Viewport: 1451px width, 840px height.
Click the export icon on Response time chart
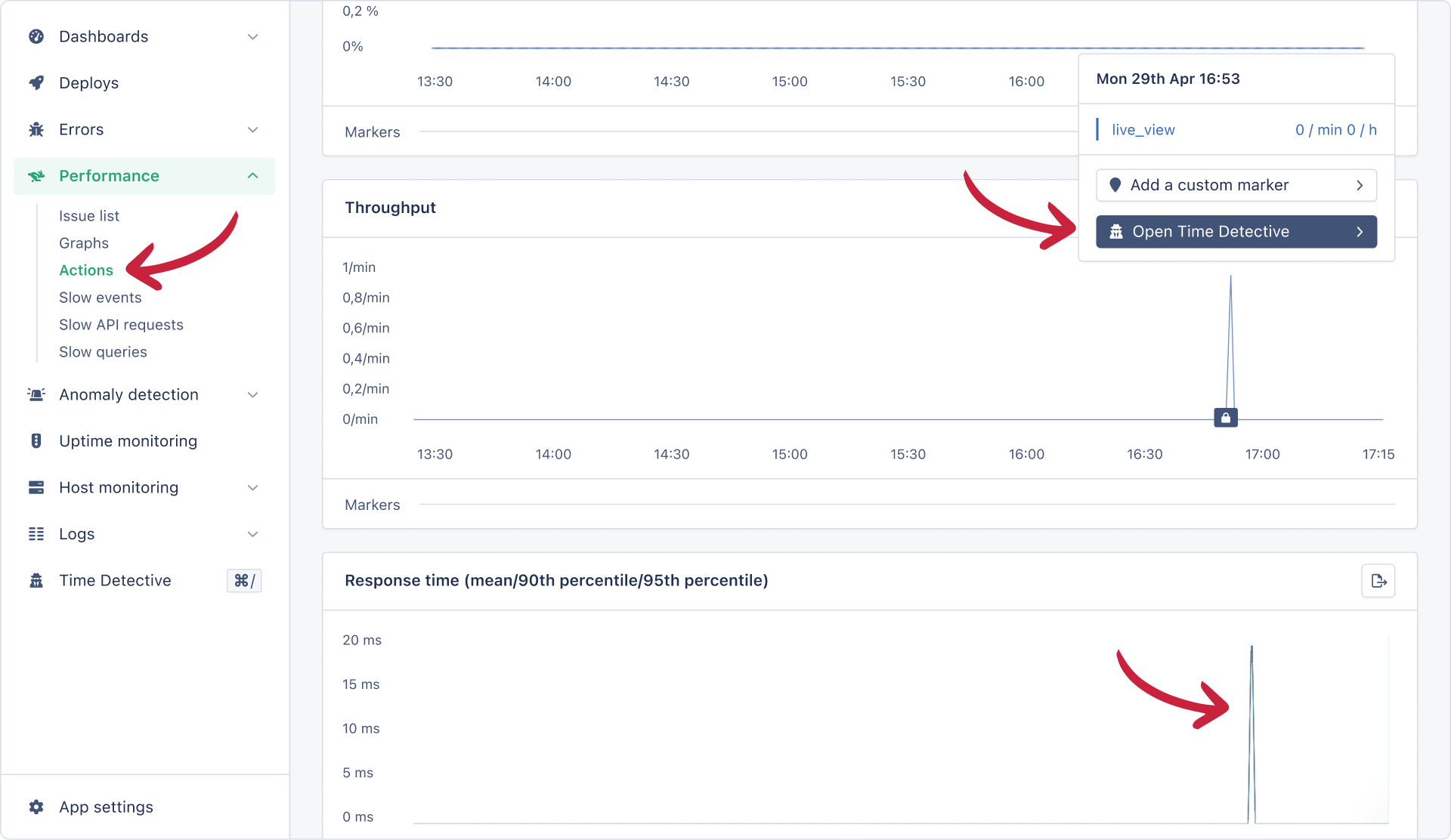click(1378, 581)
